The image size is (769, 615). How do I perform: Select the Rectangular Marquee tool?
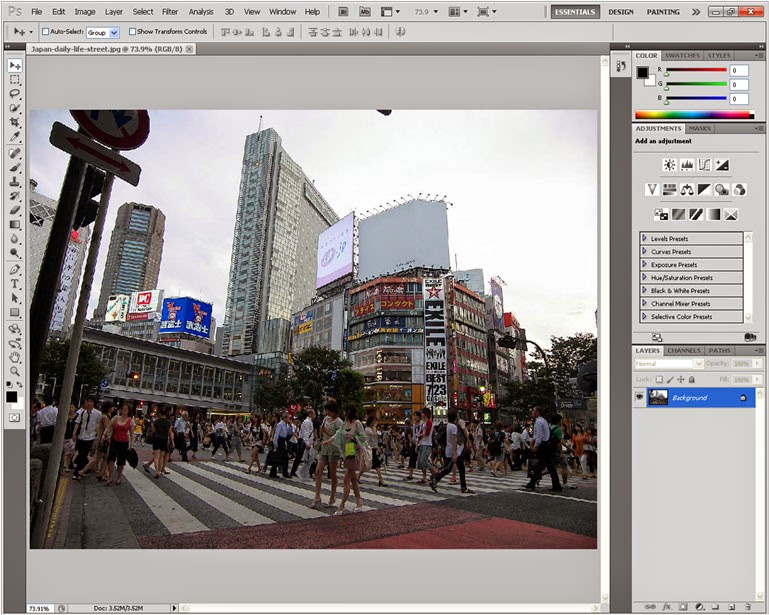pos(15,79)
